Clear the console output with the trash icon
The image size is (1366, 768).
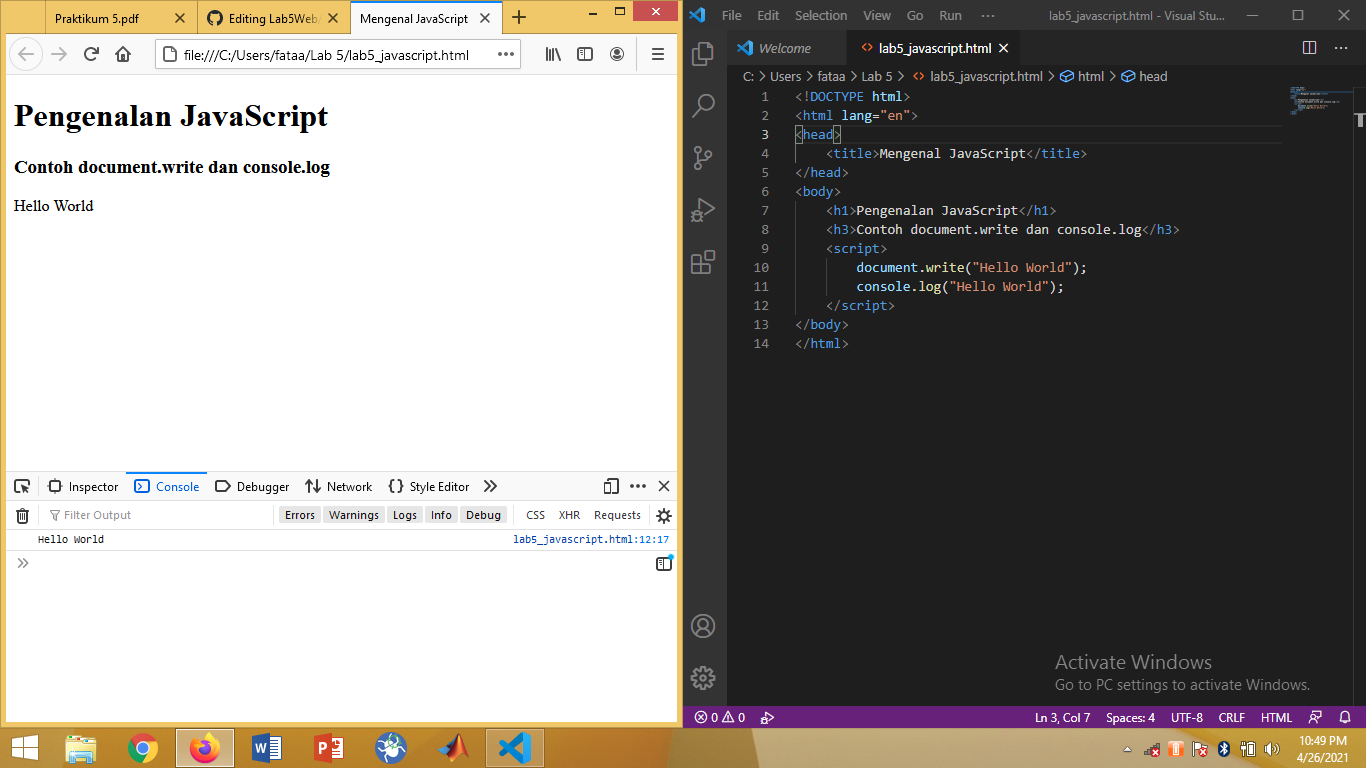(x=22, y=514)
